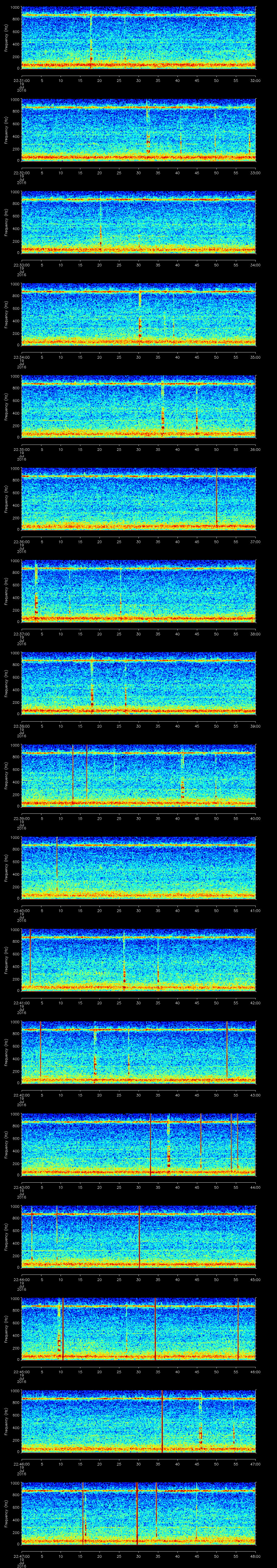Screen dimensions: 277x1568
Task: Select the spectrogram panel starting at 22:32:00
Action: [x=139, y=130]
